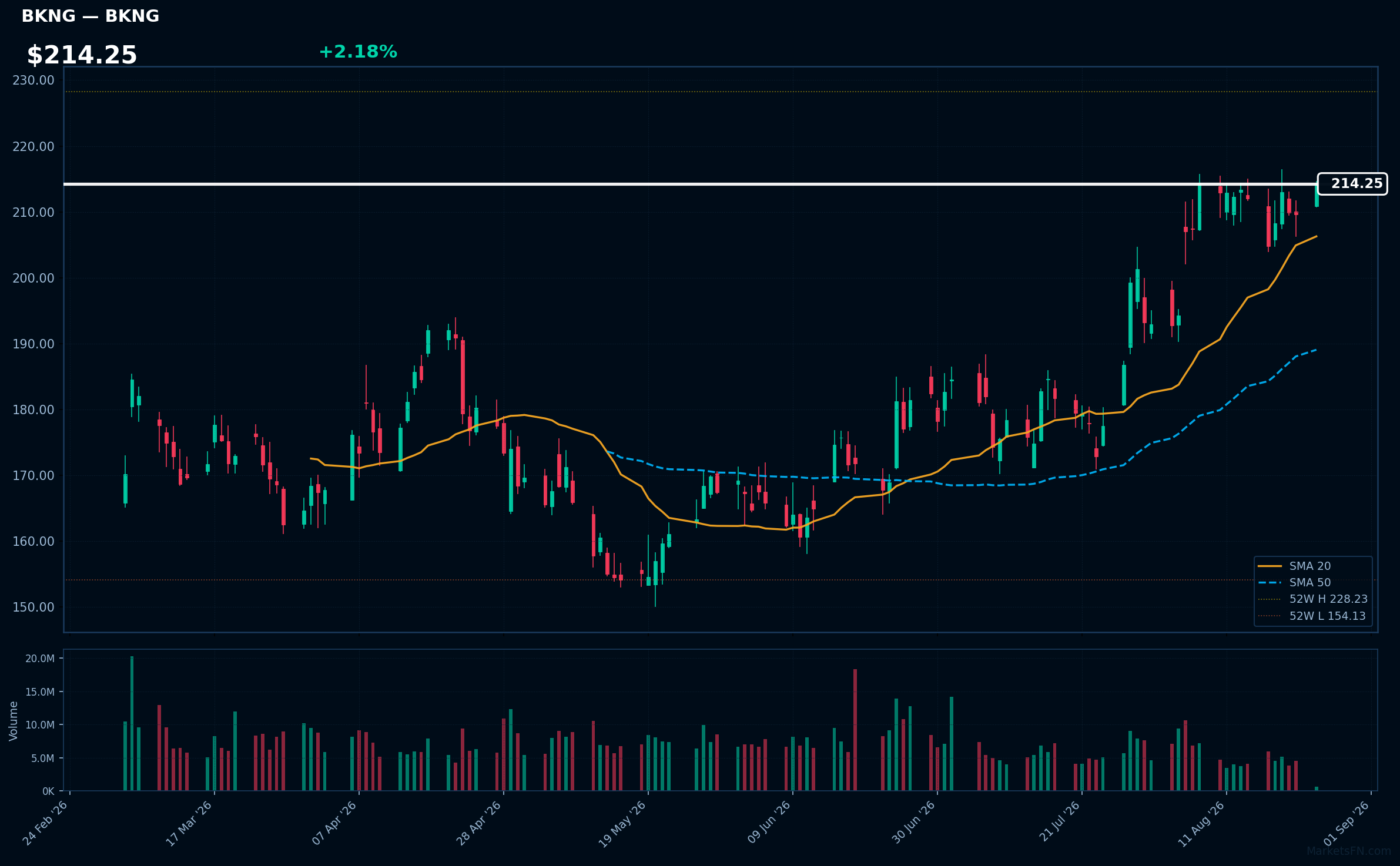Image resolution: width=1400 pixels, height=866 pixels.
Task: Click the 190.00 y-axis label
Action: pos(34,344)
